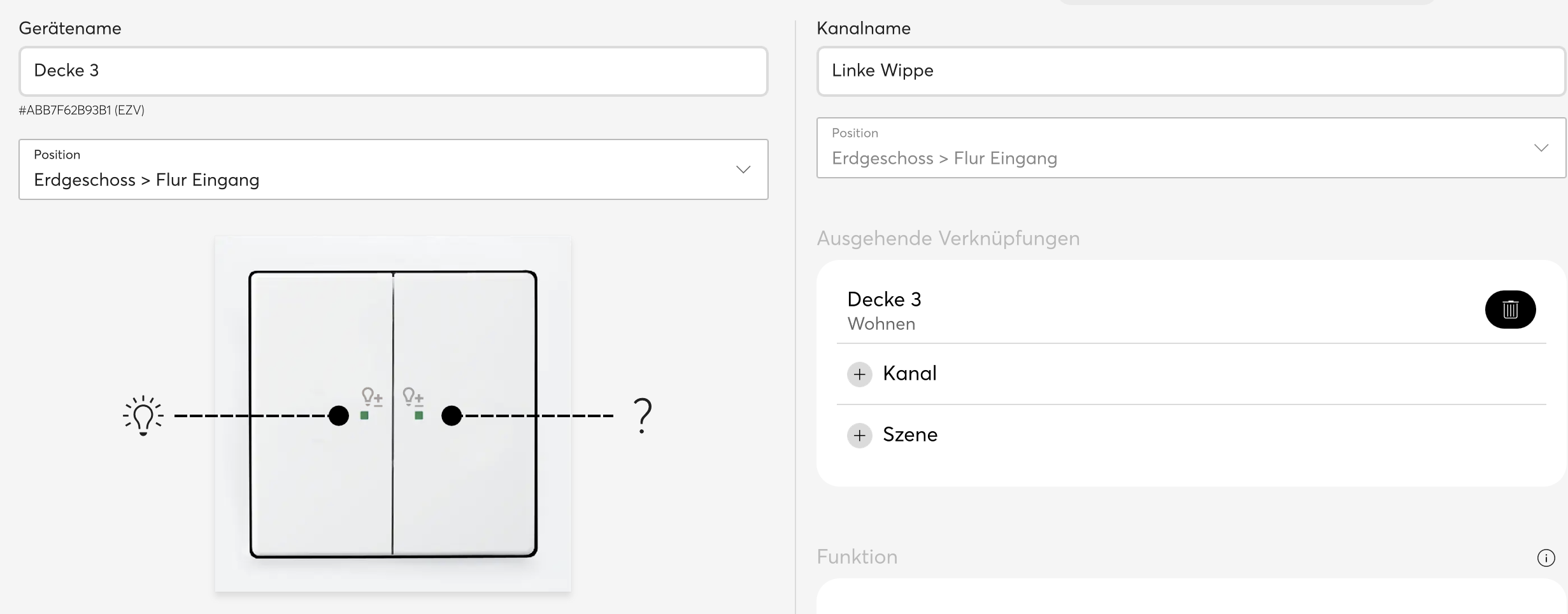The height and width of the screenshot is (614, 1568).
Task: Click dimmer bulb symbol on left rocker
Action: (x=372, y=397)
